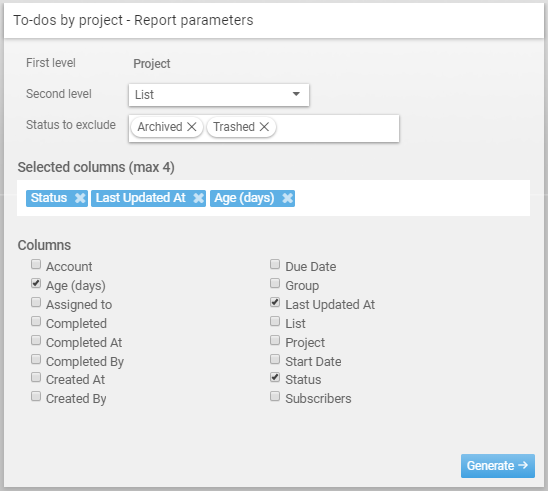
Task: Open the Second level List dropdown
Action: click(219, 95)
